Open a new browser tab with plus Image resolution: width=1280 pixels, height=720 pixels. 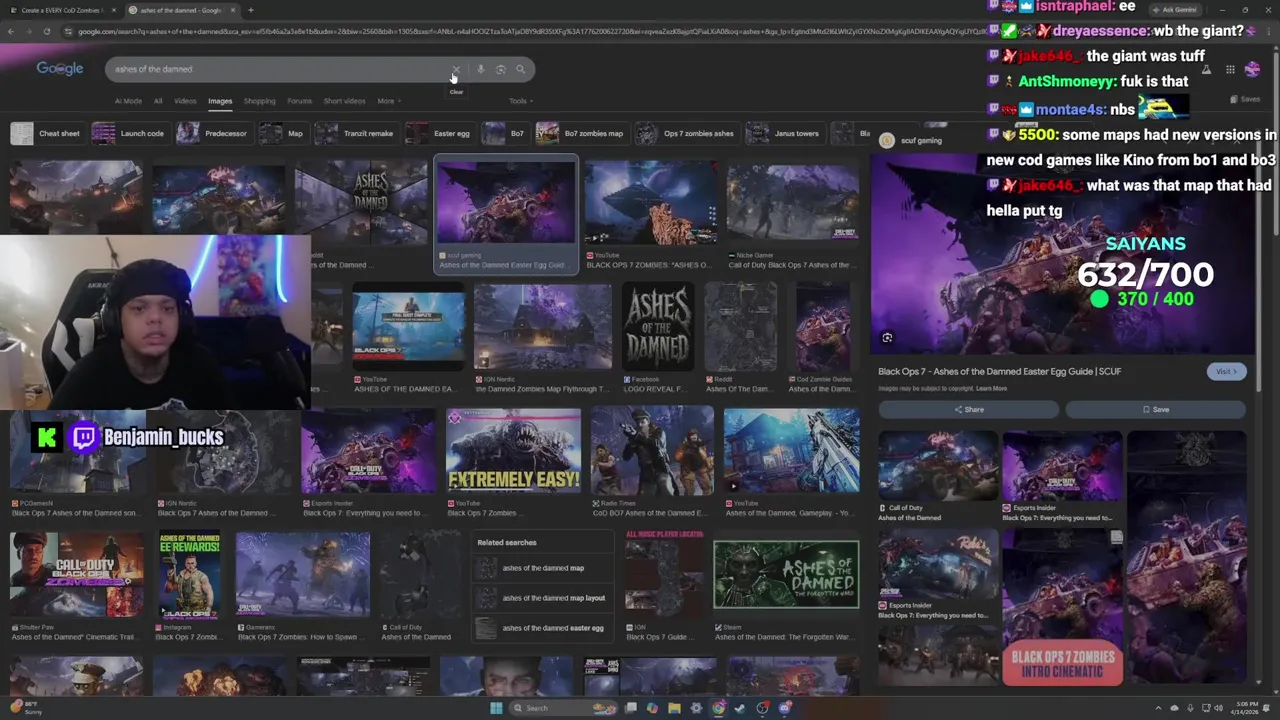click(250, 10)
